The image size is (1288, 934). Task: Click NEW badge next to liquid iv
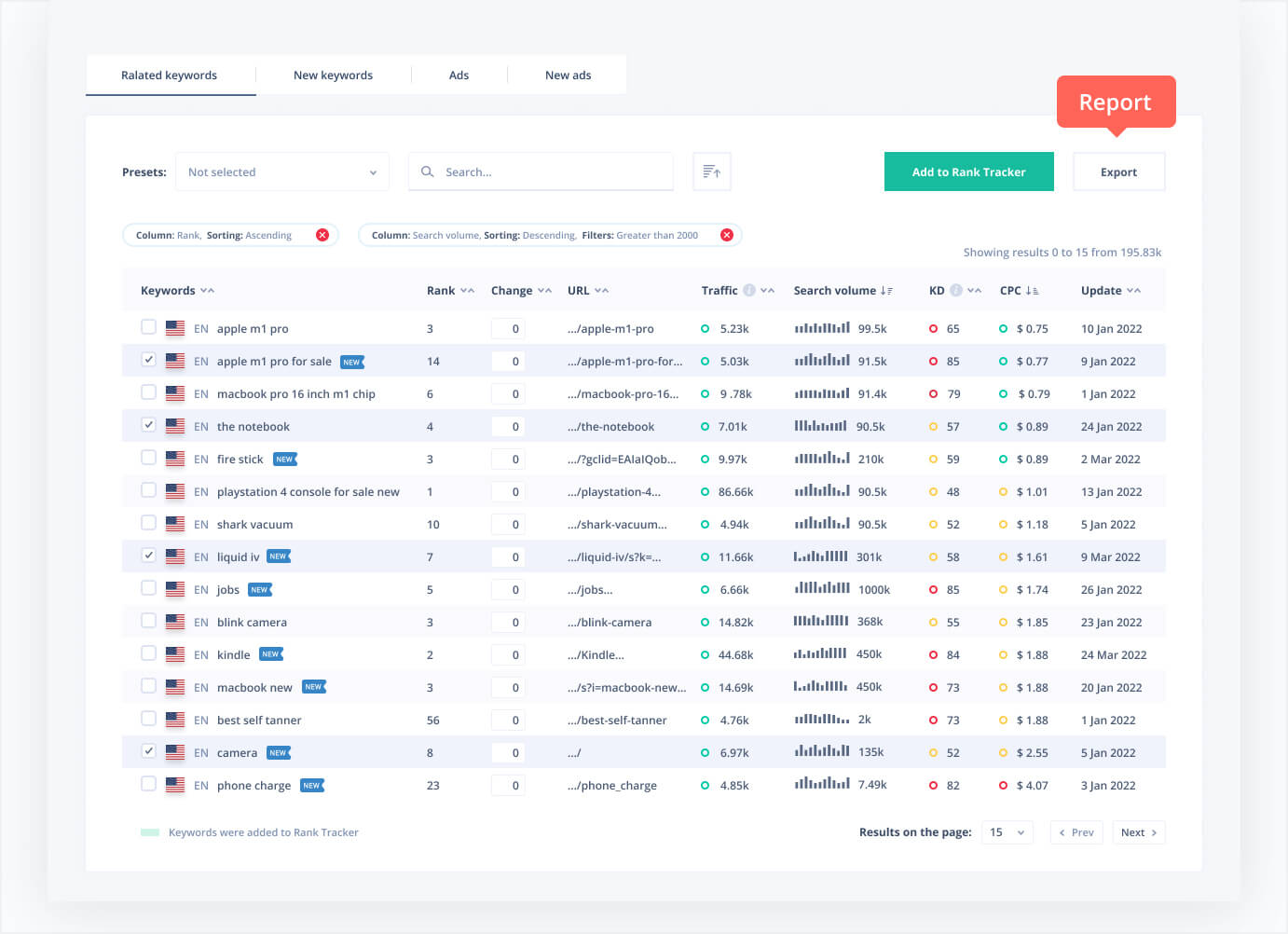click(x=279, y=556)
